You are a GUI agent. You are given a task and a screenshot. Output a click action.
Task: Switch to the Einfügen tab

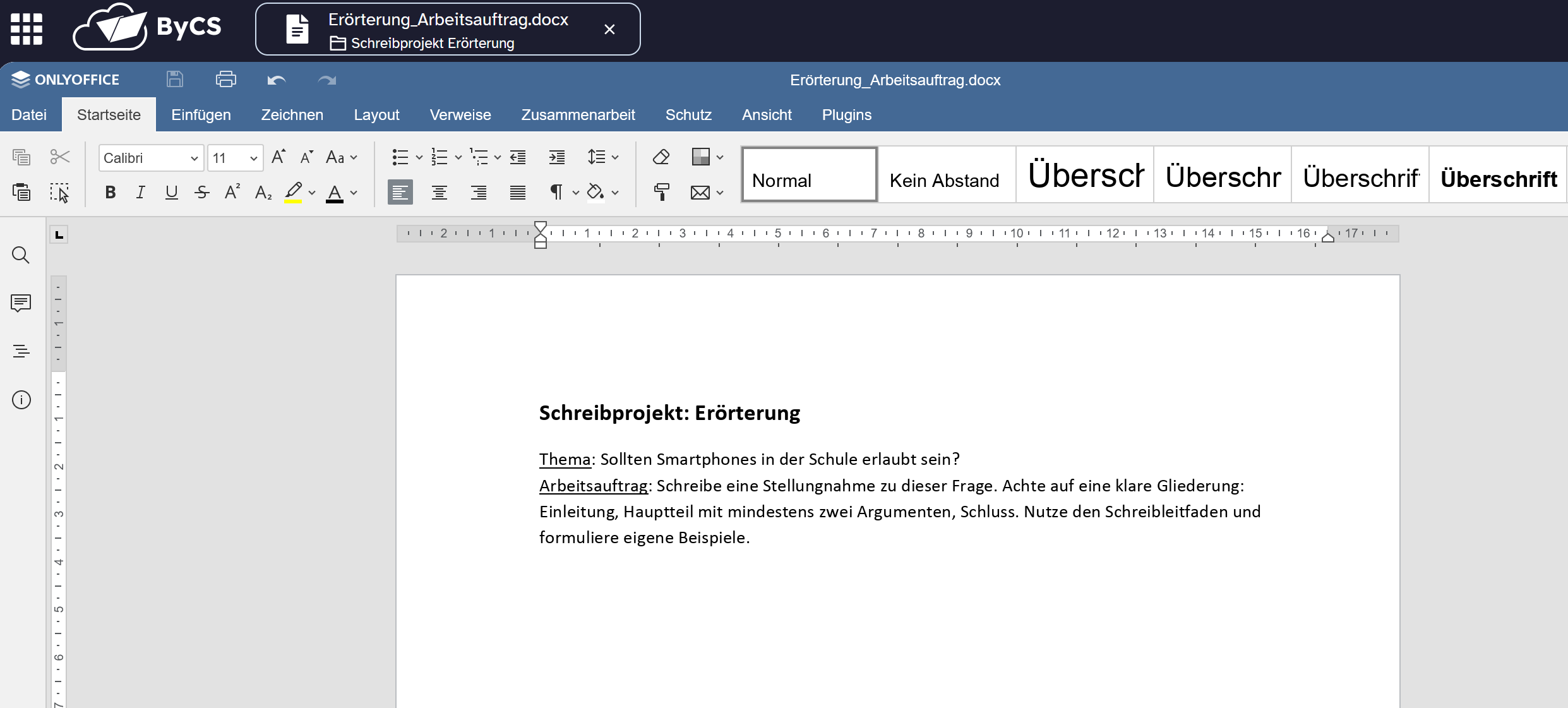201,115
